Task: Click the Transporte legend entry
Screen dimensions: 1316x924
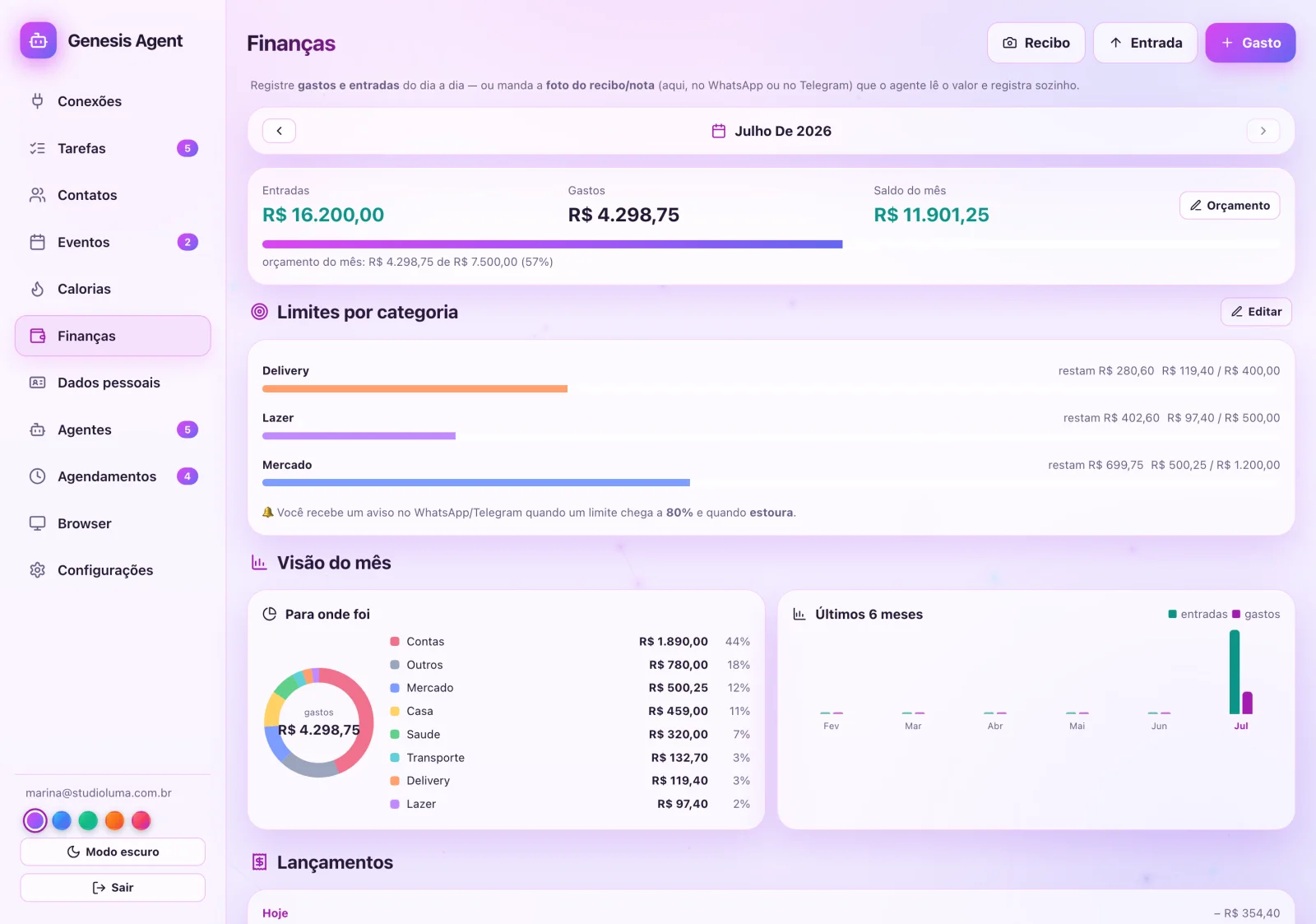Action: (x=570, y=758)
